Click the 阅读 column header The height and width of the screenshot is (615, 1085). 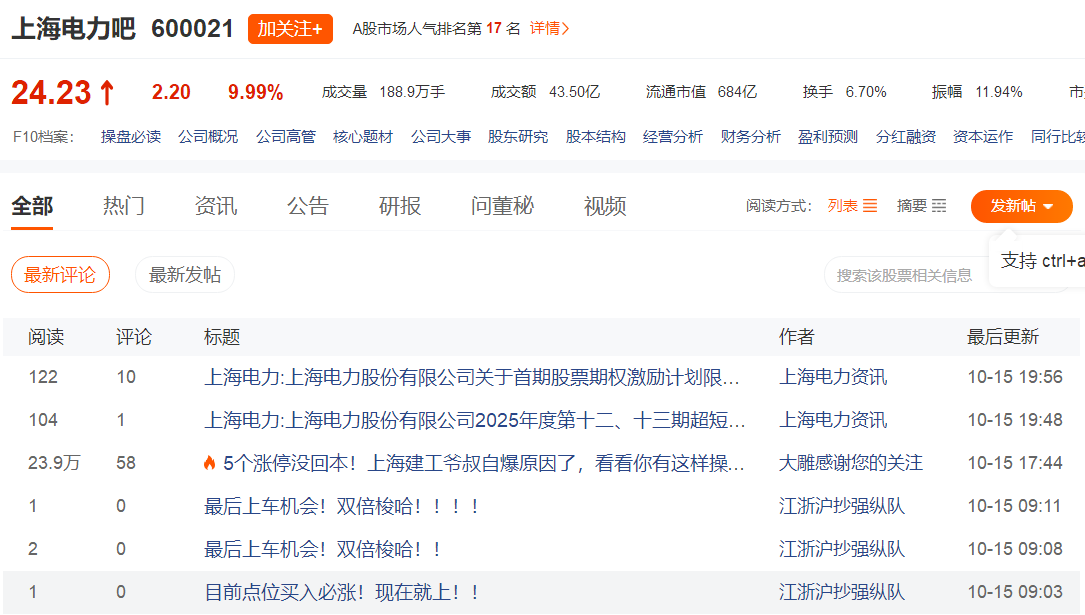click(x=46, y=337)
